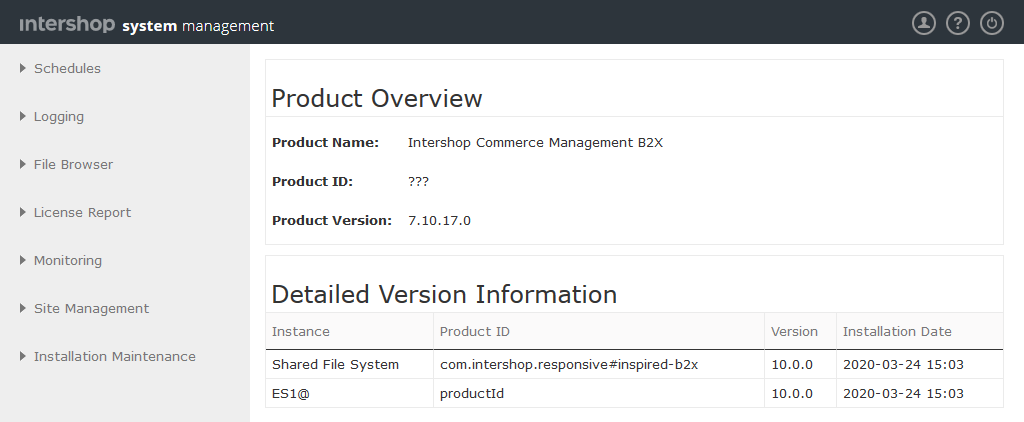Click the Product Name: label
This screenshot has height=422, width=1024.
tap(325, 142)
